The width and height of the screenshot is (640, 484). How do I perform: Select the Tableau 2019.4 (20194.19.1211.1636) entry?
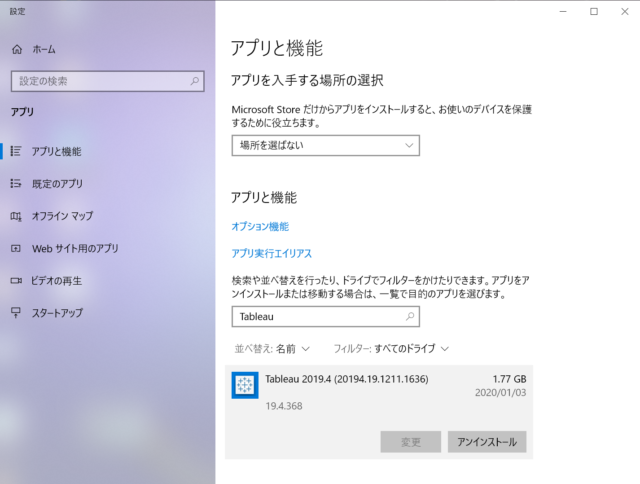pos(379,412)
